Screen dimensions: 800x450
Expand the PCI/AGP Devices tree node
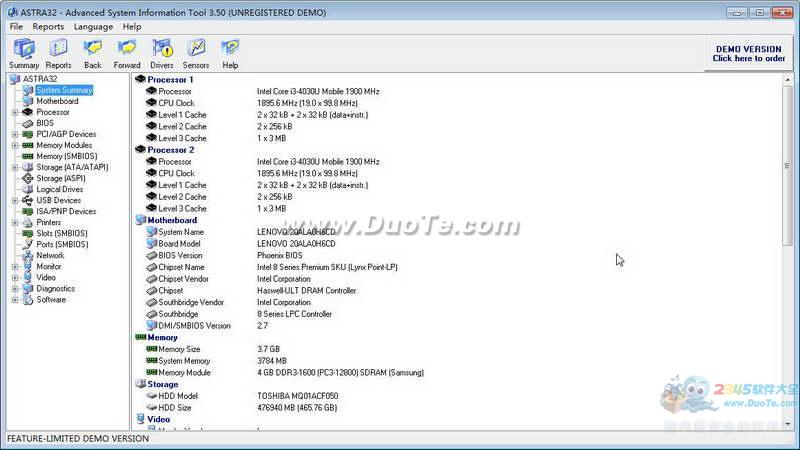click(15, 134)
